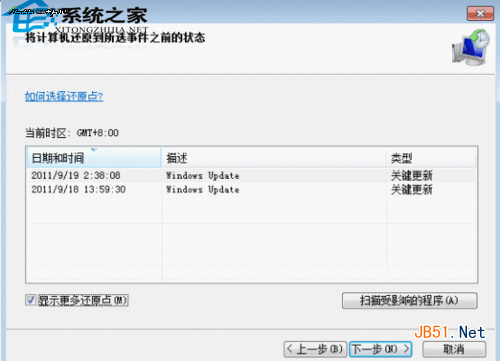Click '关键更新' type in the 2011/9/19 row
This screenshot has width=500, height=361.
point(412,175)
